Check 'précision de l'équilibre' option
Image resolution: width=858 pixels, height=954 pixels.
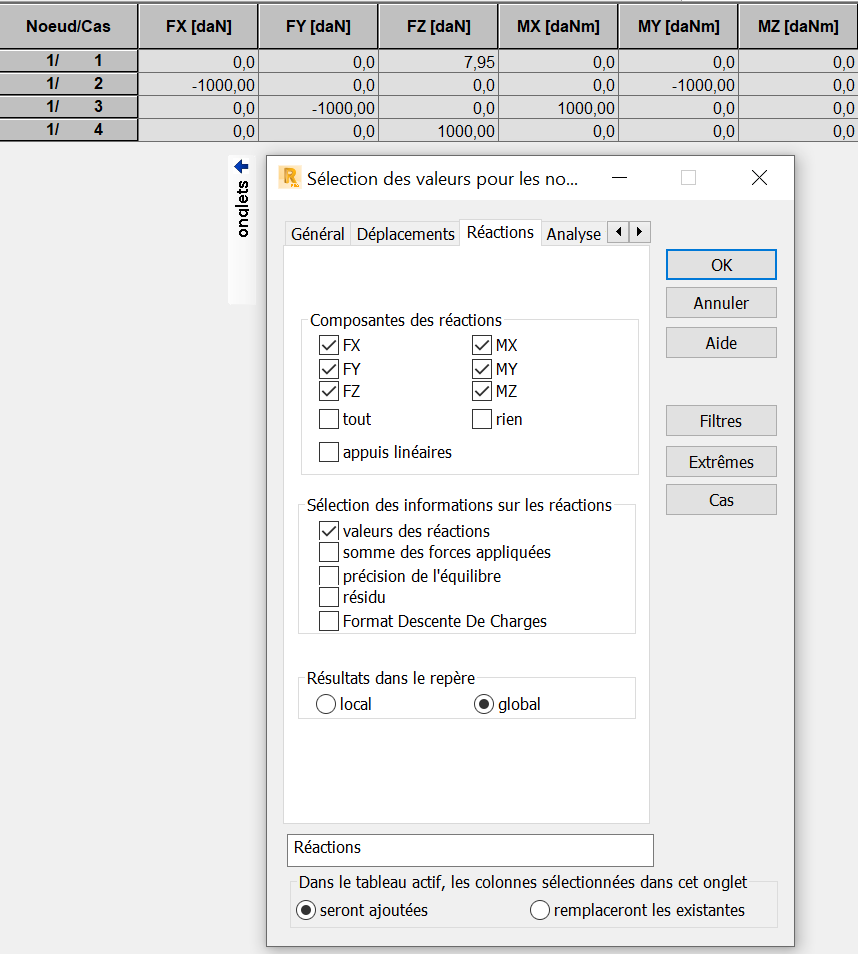pyautogui.click(x=329, y=576)
